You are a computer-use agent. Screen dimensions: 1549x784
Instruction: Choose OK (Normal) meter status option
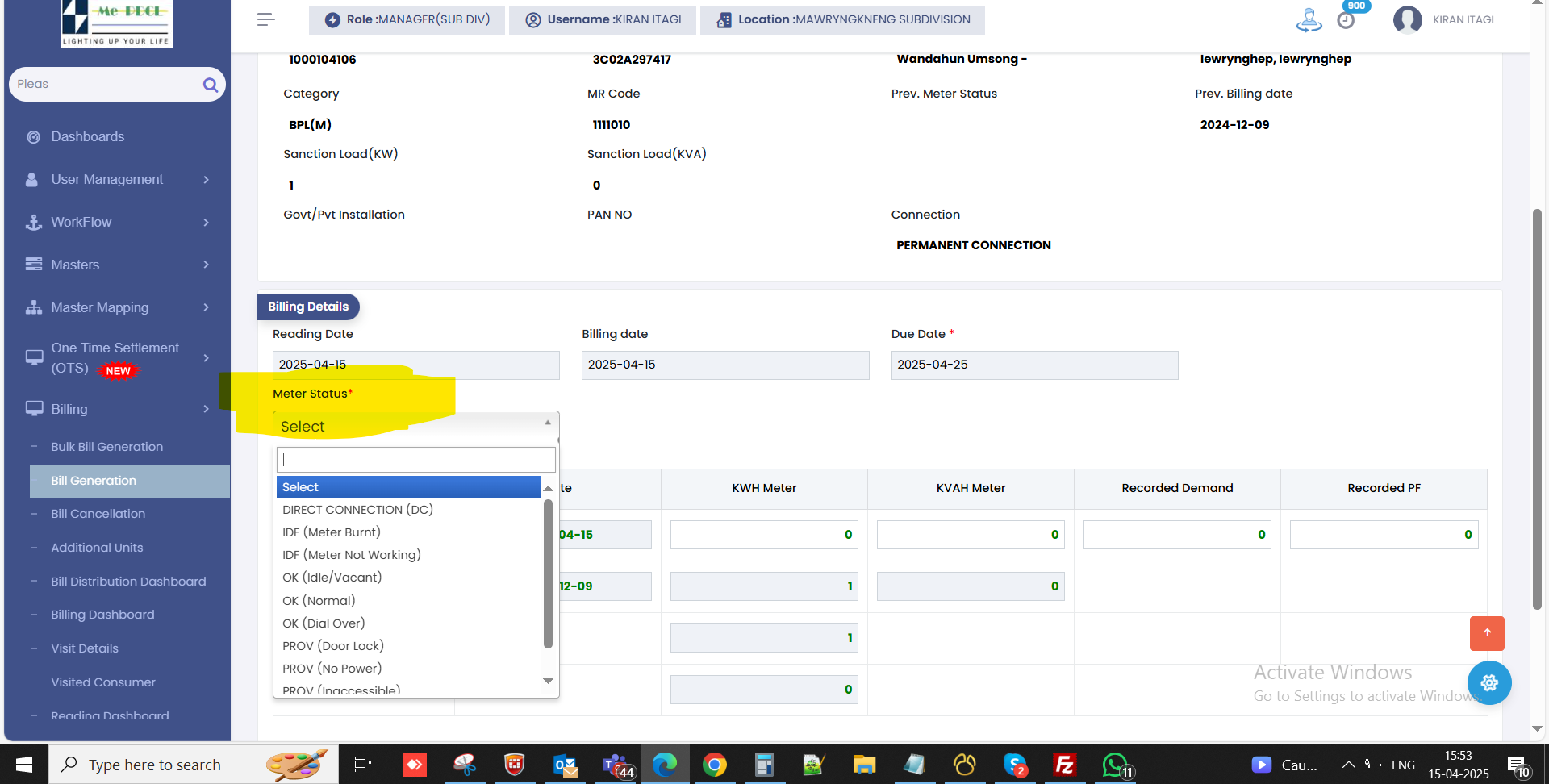point(319,601)
